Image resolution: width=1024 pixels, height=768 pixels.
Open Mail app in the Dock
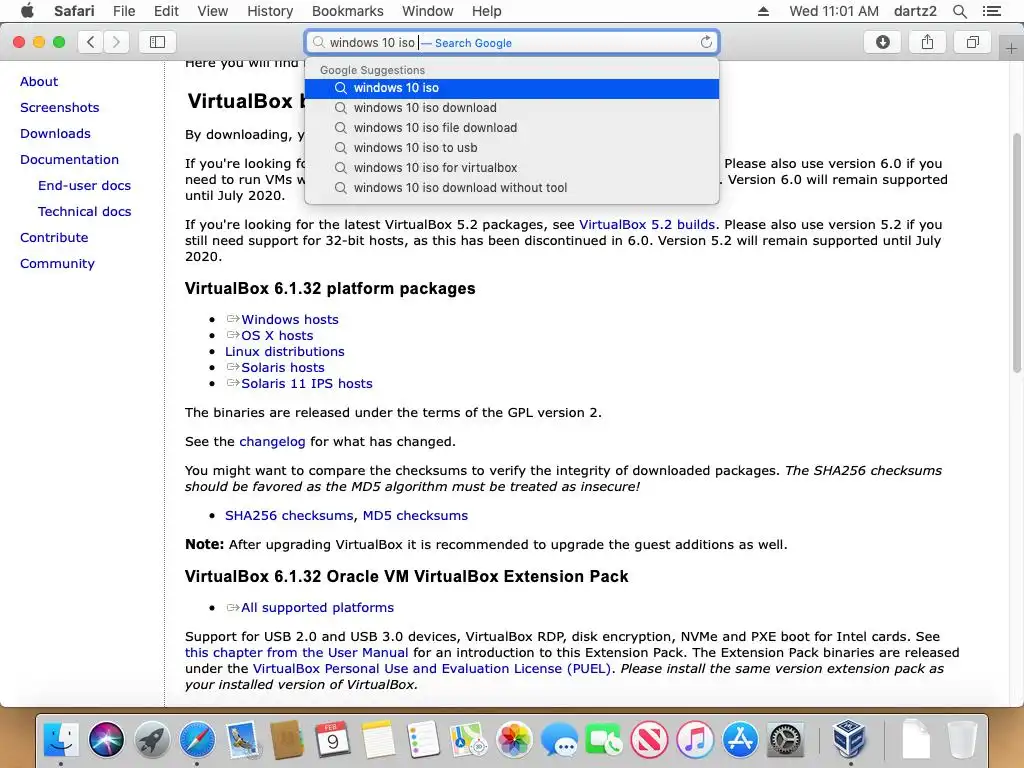tap(243, 739)
